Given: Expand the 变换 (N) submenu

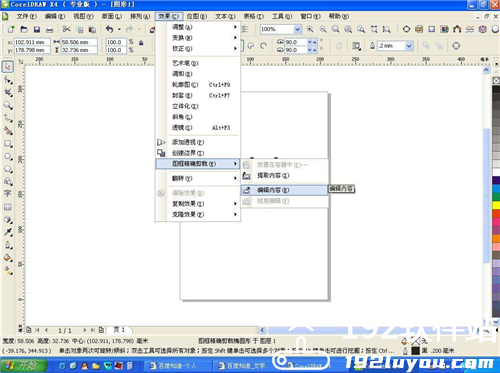Looking at the screenshot, I should point(198,38).
